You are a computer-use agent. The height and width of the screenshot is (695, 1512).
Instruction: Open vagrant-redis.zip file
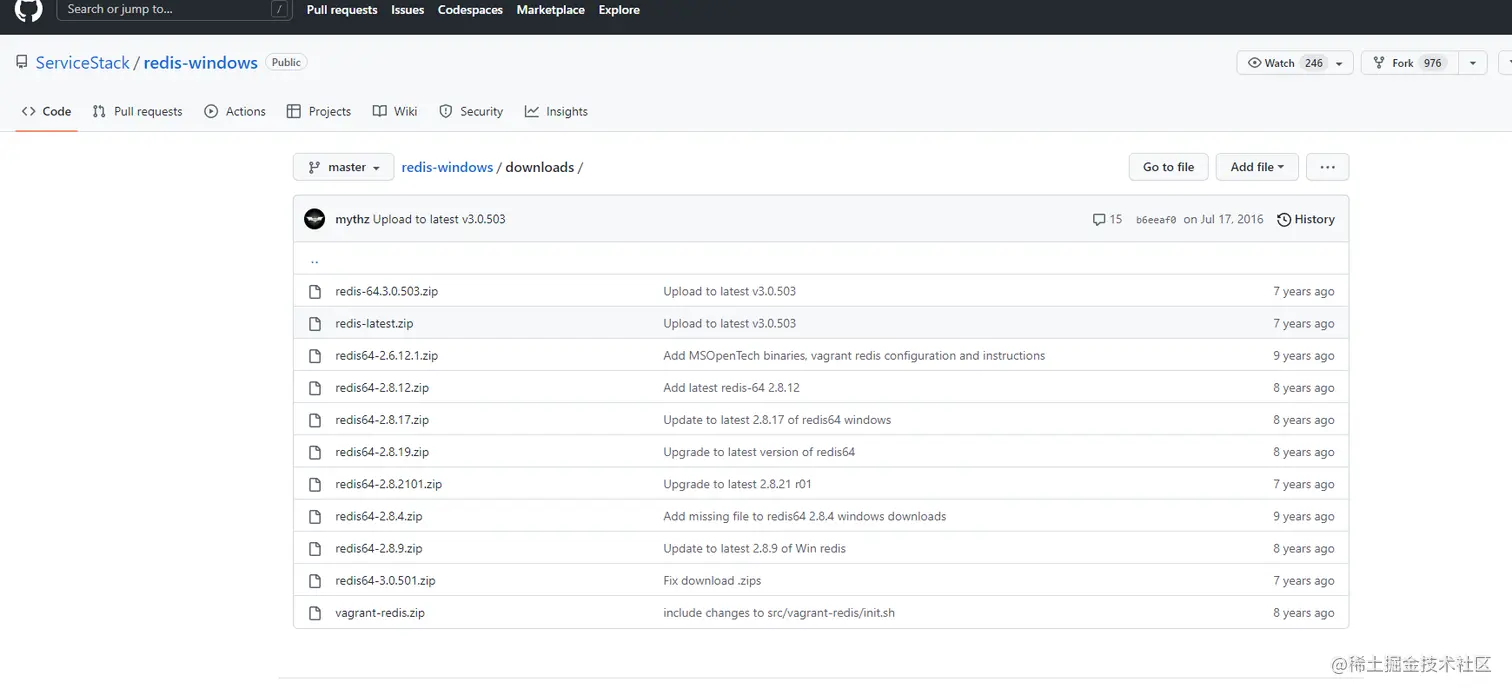coord(380,612)
